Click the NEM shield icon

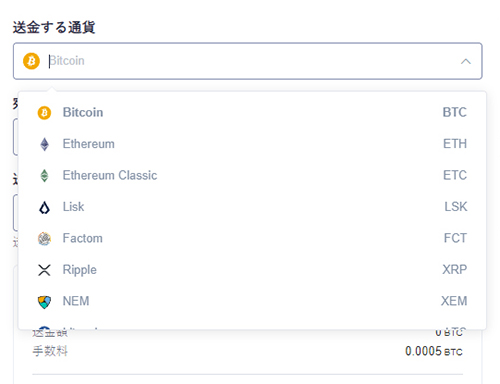click(44, 301)
